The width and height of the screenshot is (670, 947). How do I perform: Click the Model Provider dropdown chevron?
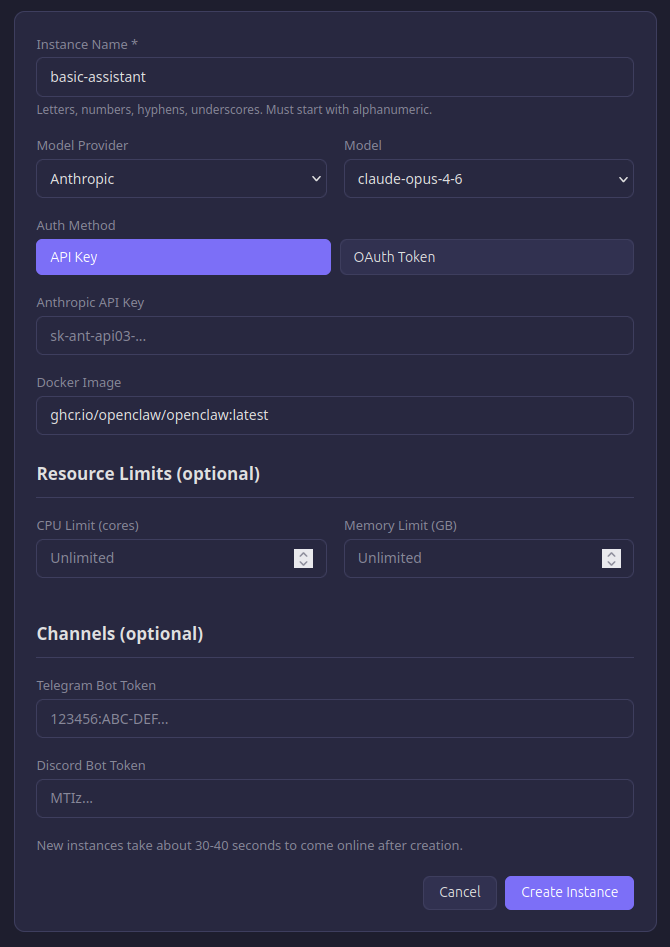[x=318, y=178]
